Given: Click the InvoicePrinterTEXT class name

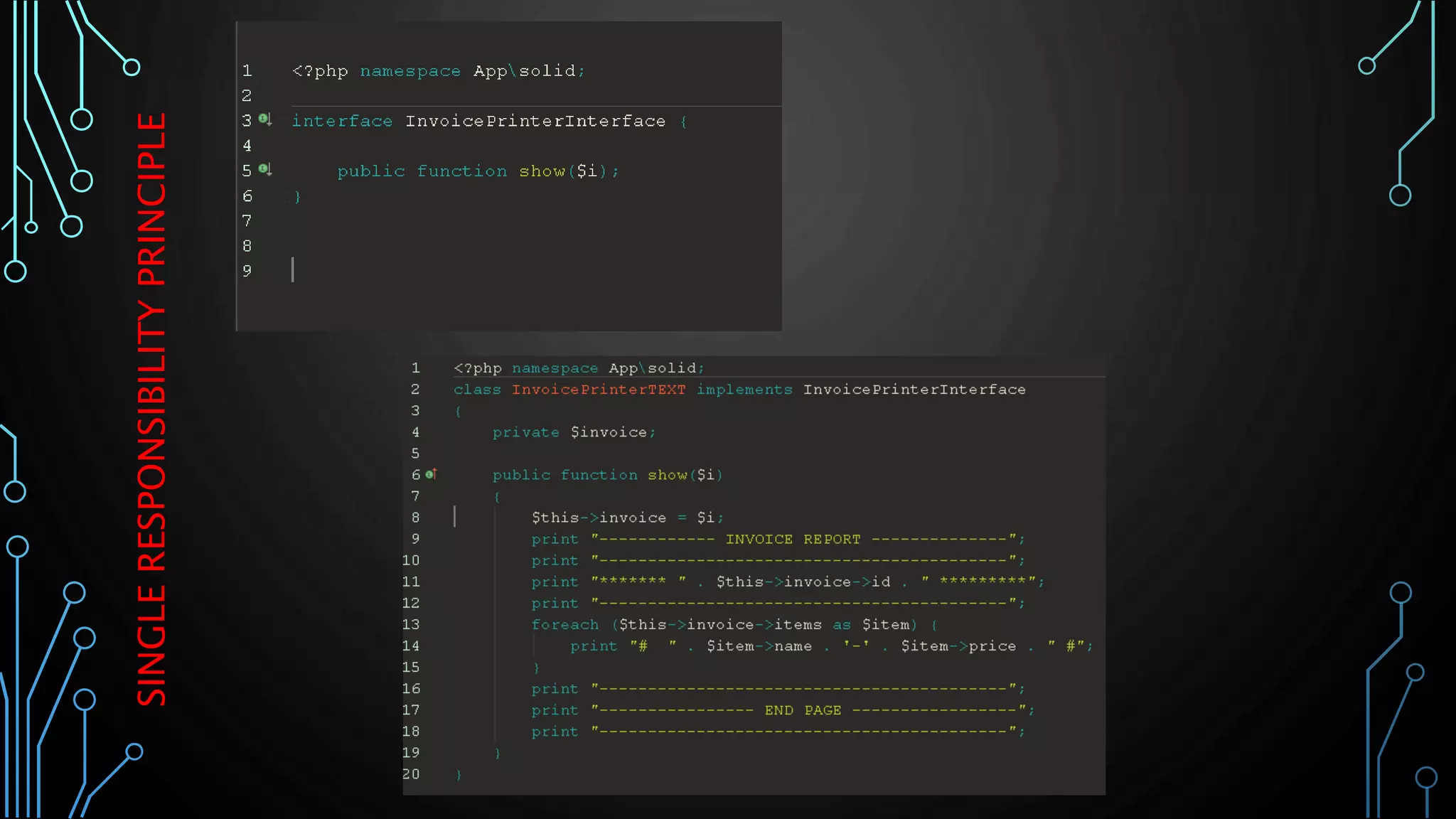Looking at the screenshot, I should (599, 390).
